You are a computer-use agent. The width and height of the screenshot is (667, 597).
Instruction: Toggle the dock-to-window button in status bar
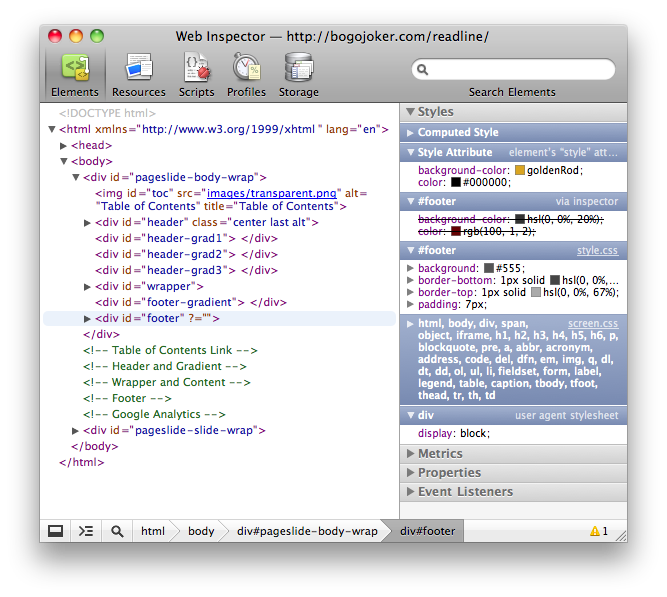56,531
